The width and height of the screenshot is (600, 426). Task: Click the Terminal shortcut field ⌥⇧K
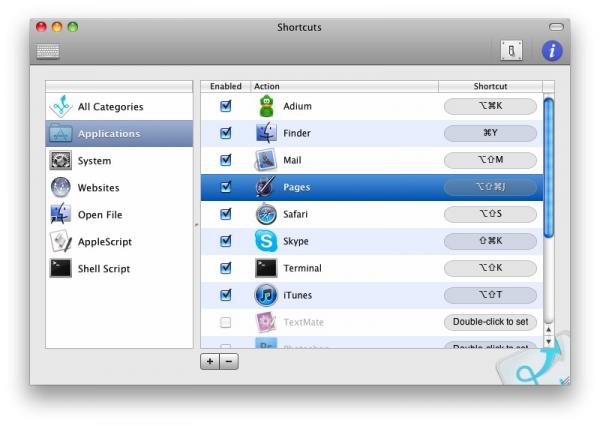pos(490,268)
